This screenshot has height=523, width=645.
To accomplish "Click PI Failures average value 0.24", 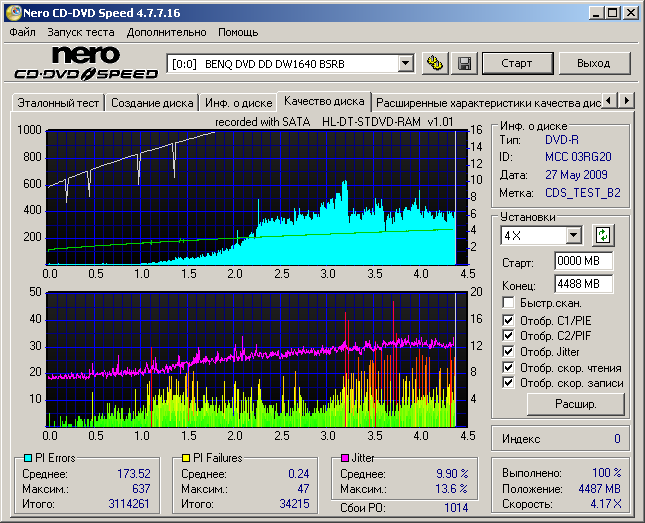I will click(x=299, y=474).
